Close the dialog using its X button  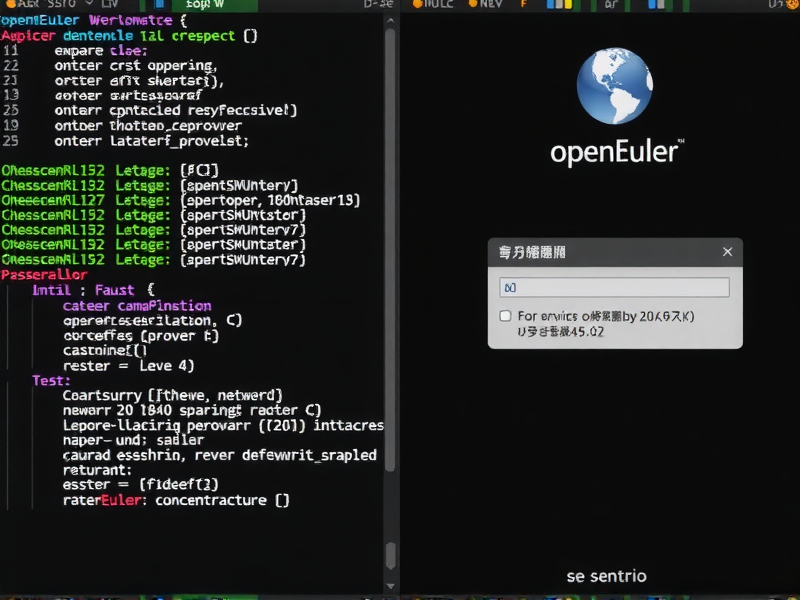[727, 253]
